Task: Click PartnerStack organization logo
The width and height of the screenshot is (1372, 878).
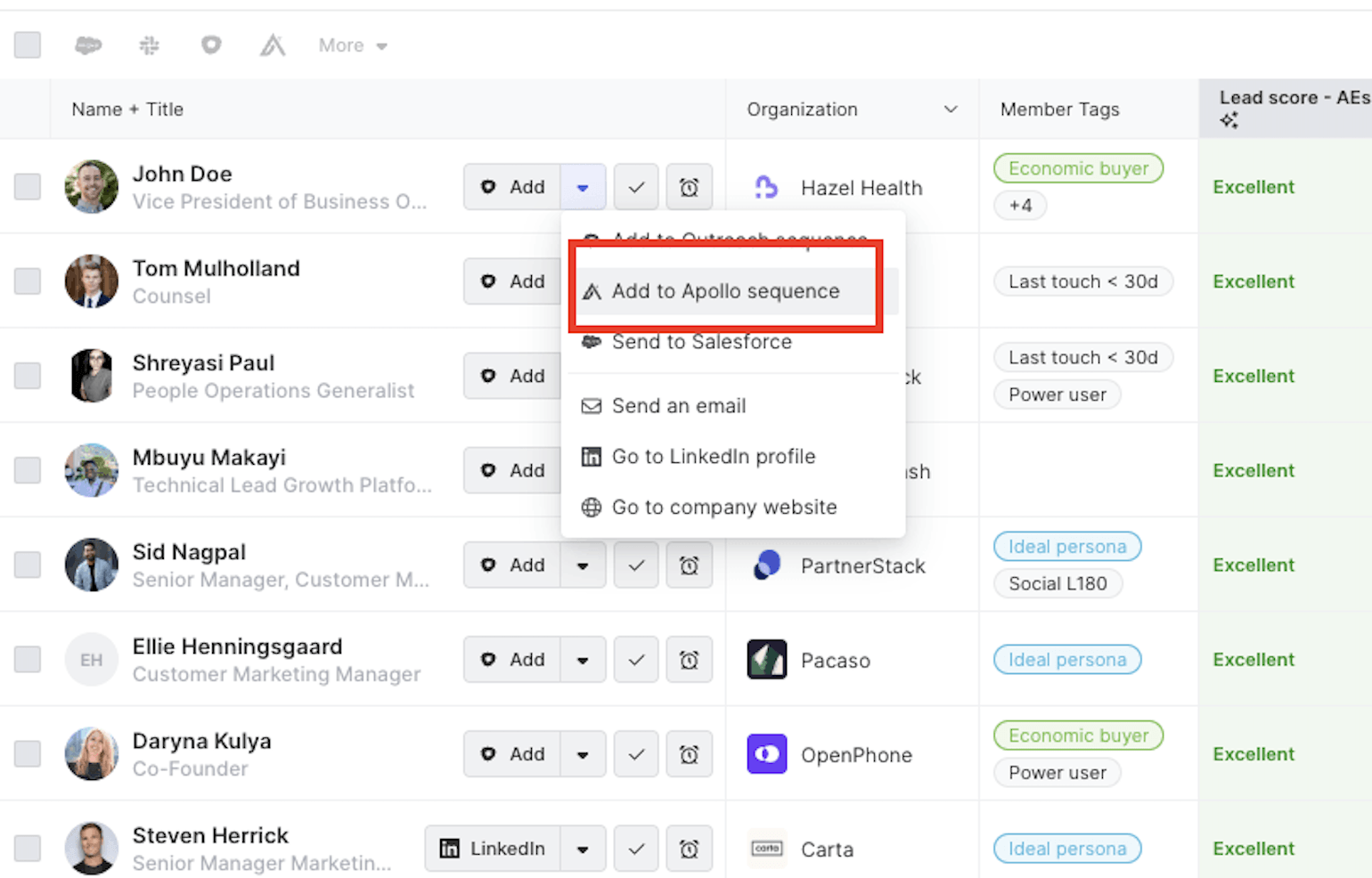Action: point(766,565)
